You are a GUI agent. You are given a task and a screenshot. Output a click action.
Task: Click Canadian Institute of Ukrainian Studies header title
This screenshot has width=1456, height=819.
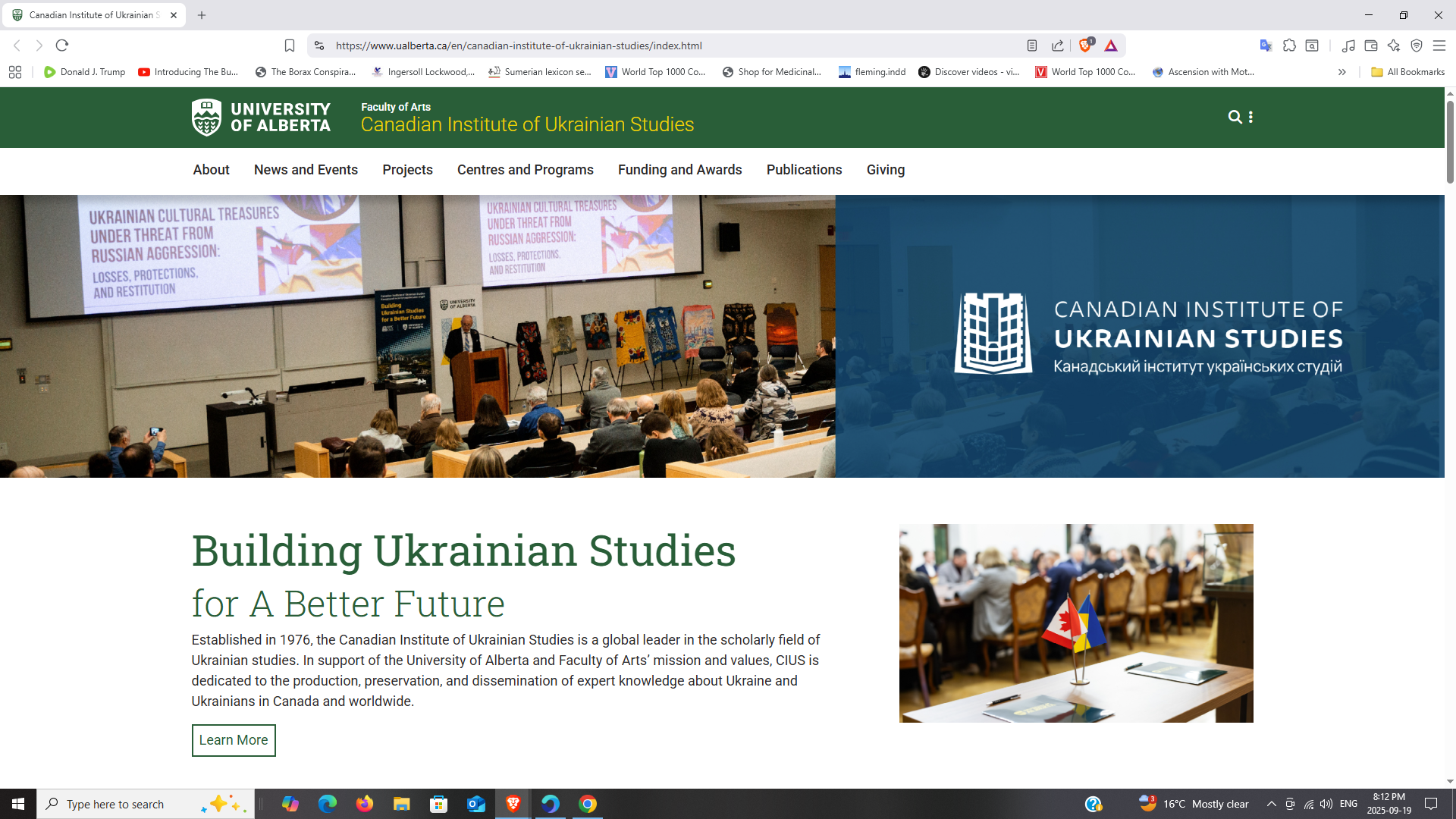[x=527, y=124]
